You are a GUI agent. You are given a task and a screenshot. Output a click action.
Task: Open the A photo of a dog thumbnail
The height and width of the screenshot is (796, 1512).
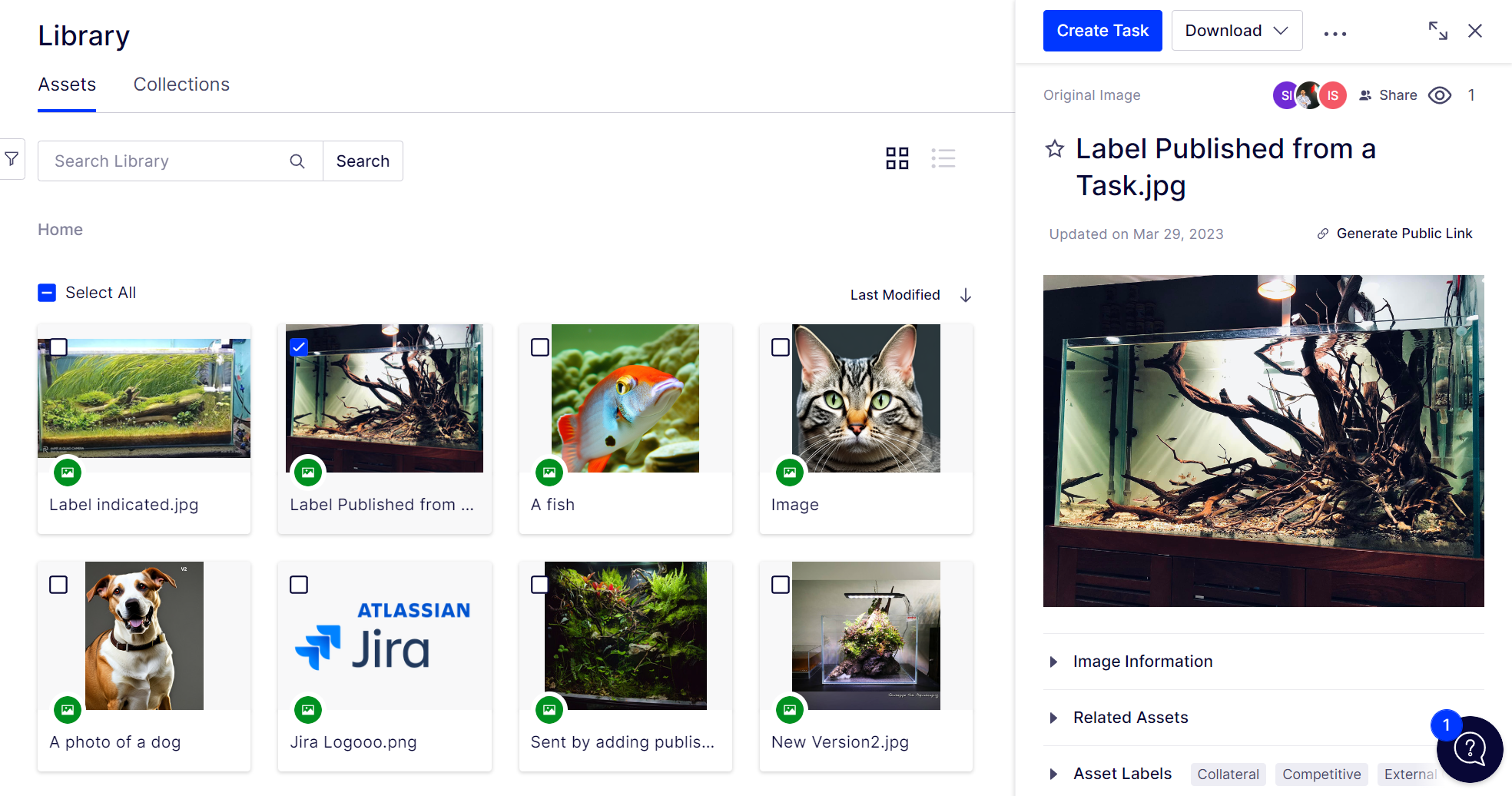point(144,635)
